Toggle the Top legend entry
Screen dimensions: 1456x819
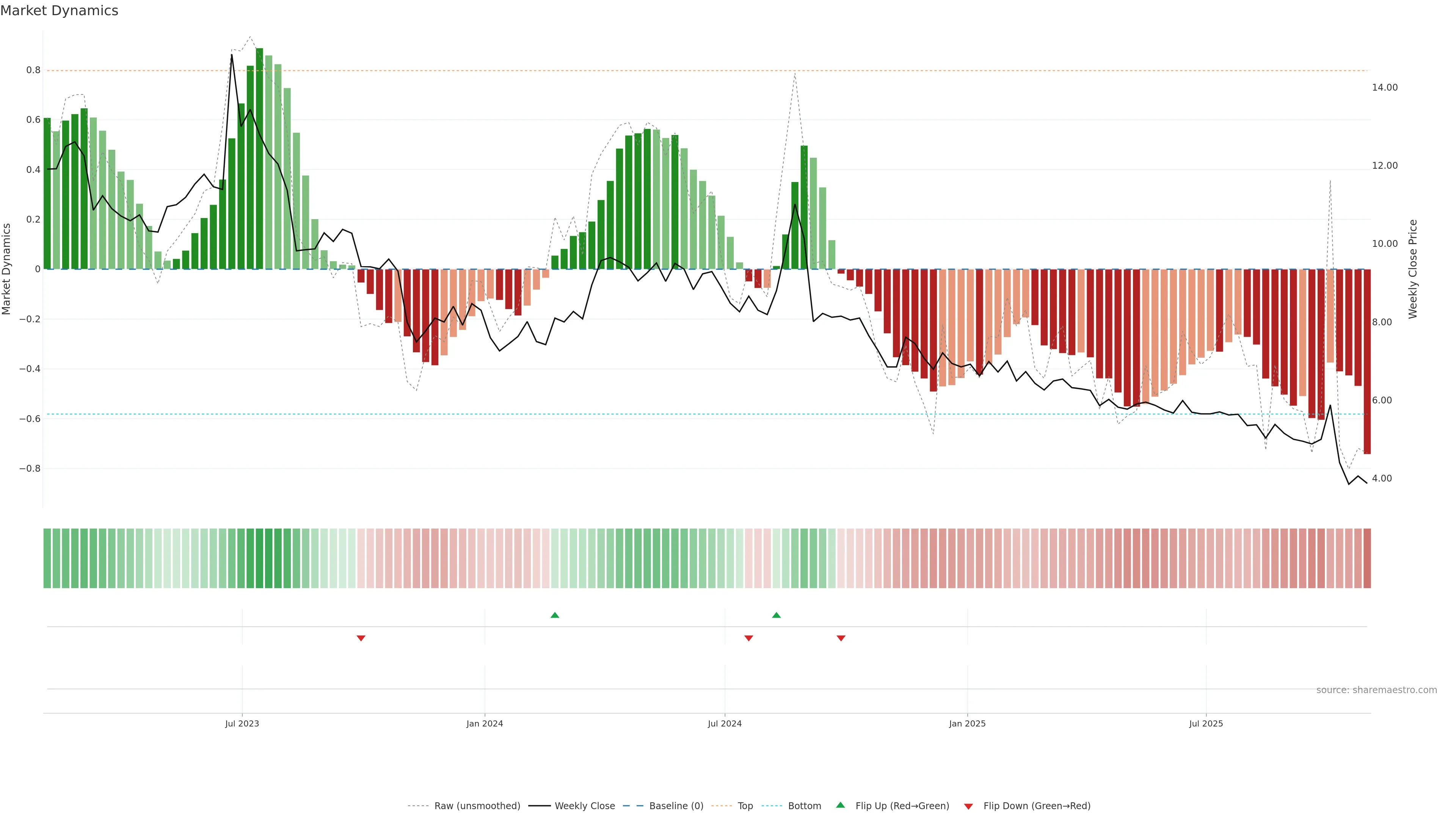click(x=745, y=806)
